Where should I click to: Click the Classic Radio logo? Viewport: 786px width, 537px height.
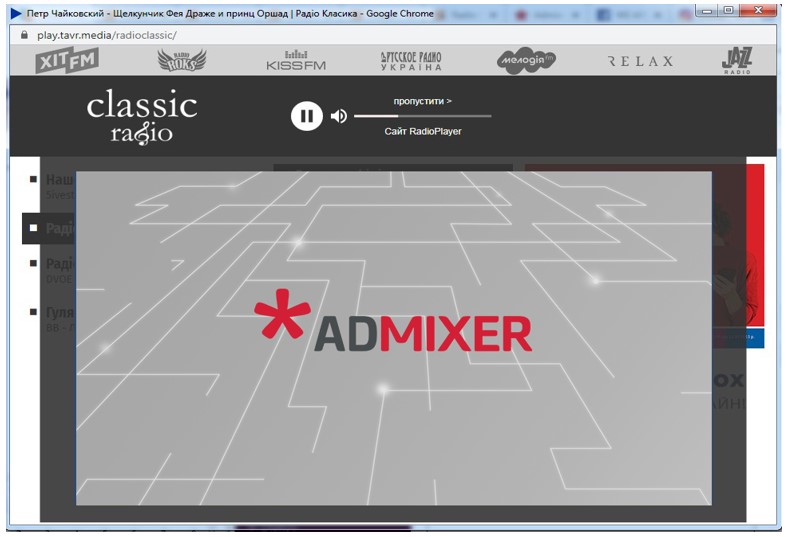(142, 117)
